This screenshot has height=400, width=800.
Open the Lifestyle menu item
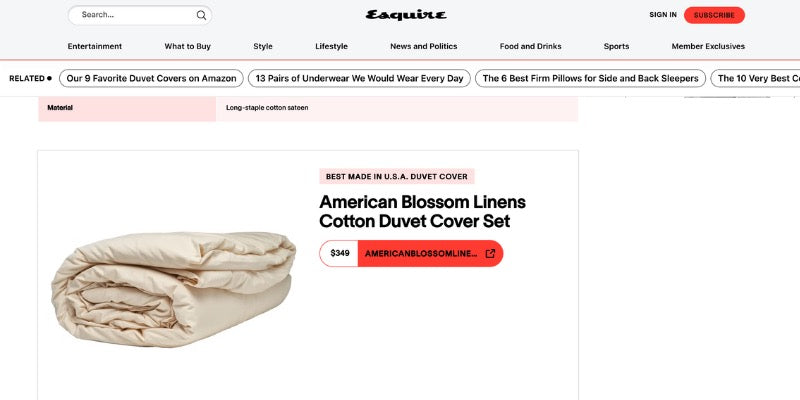tap(331, 46)
